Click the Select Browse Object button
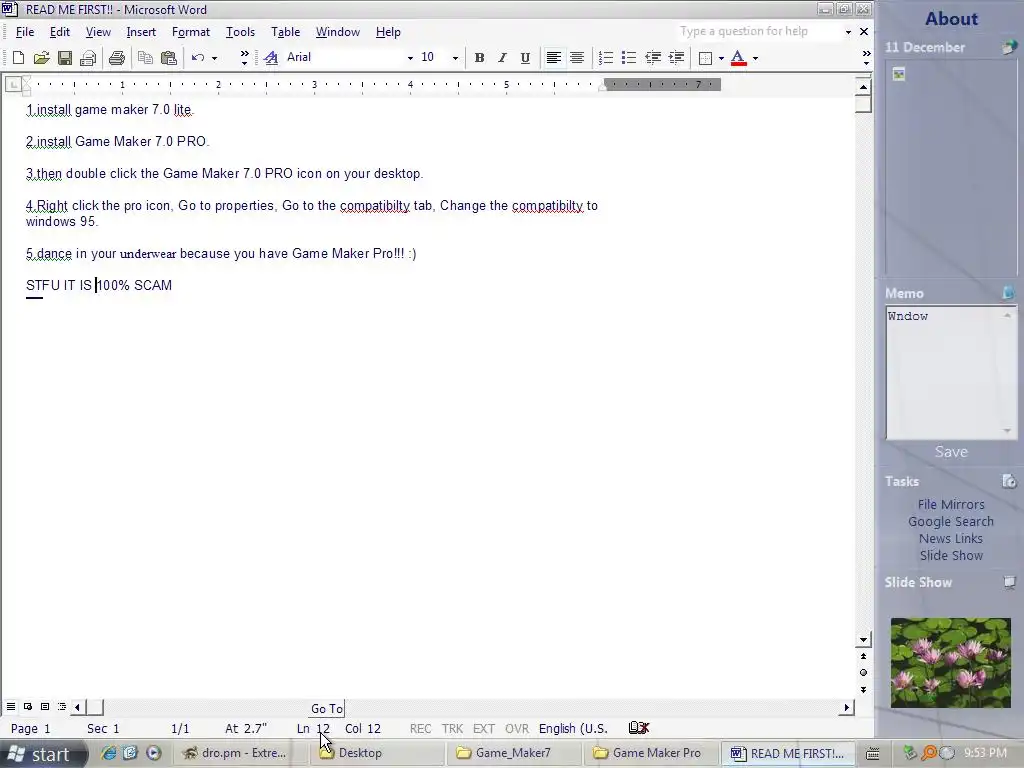 coord(863,673)
